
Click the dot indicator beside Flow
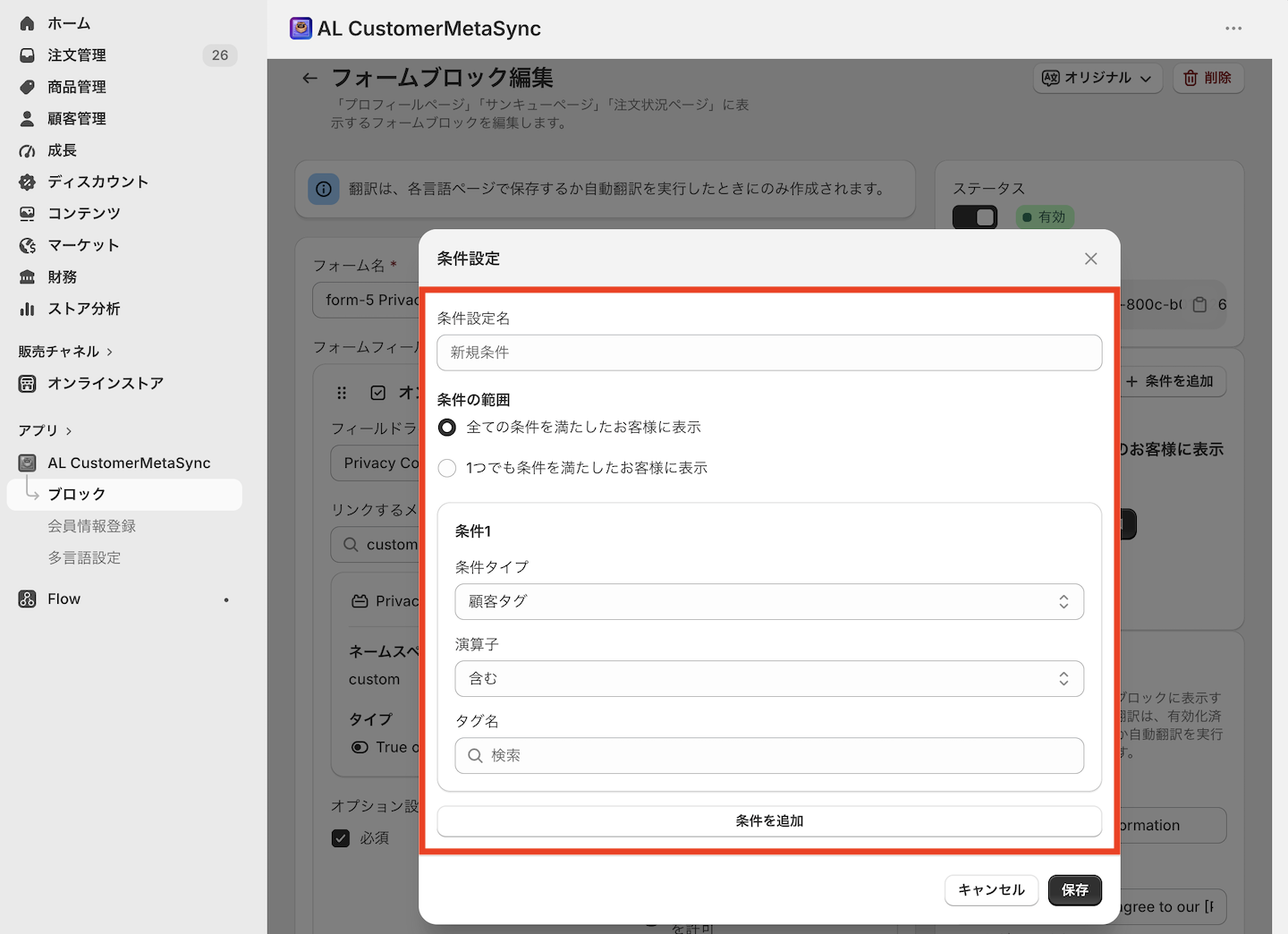click(226, 600)
